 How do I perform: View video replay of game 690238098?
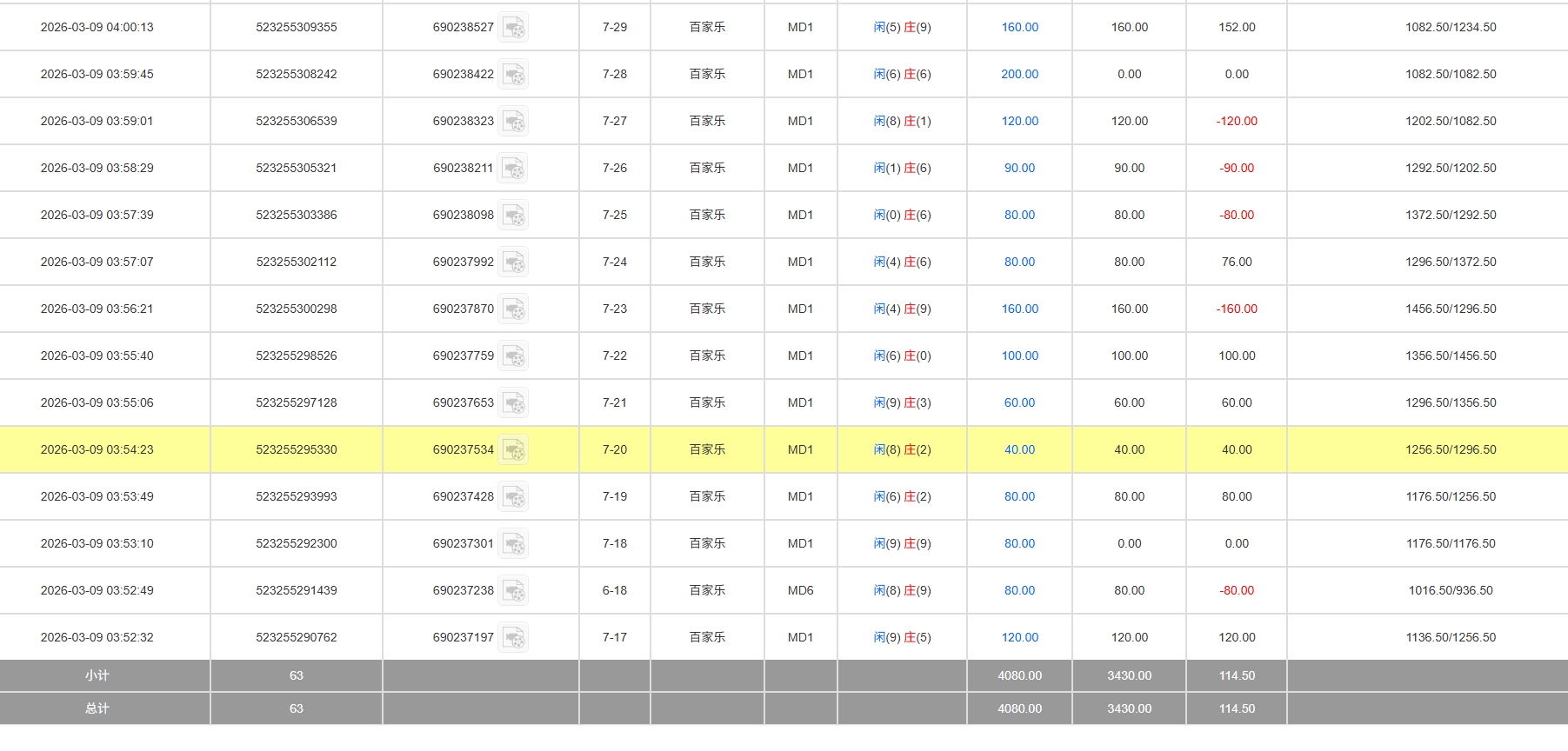click(x=514, y=216)
